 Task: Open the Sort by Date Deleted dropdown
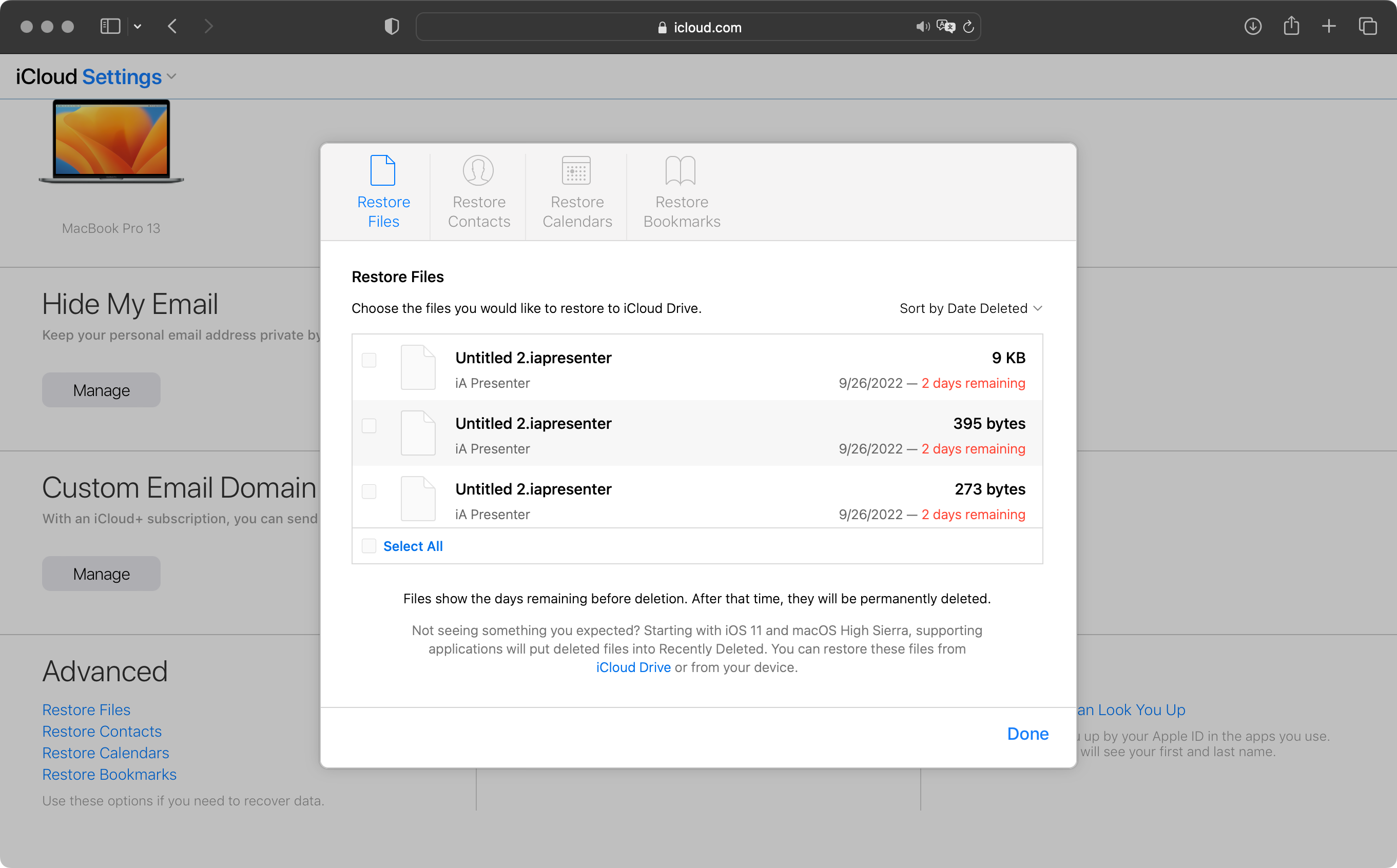(971, 308)
